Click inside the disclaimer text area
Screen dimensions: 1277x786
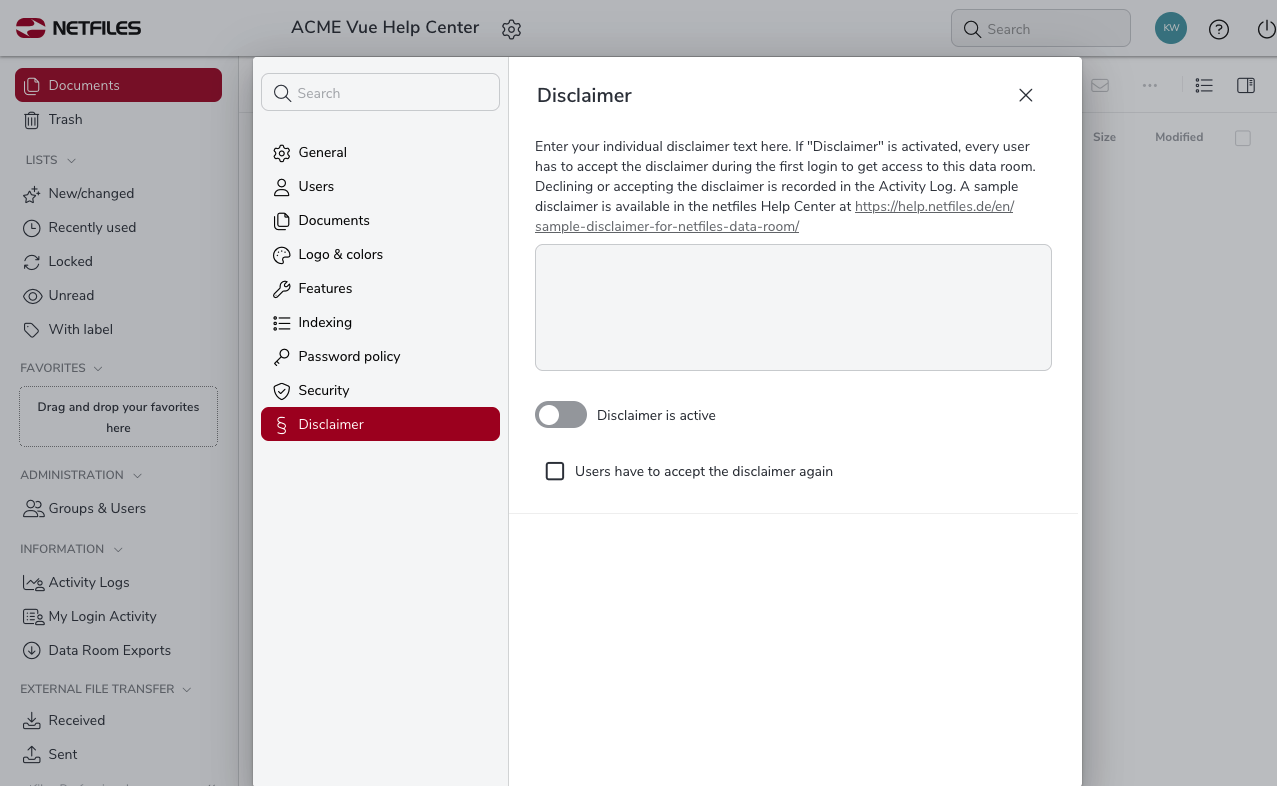(x=793, y=307)
